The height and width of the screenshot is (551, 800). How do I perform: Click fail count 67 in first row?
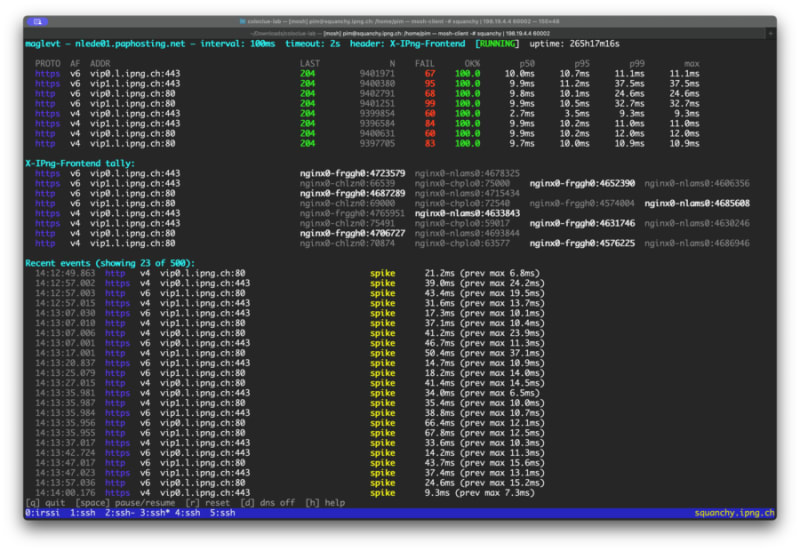click(430, 74)
